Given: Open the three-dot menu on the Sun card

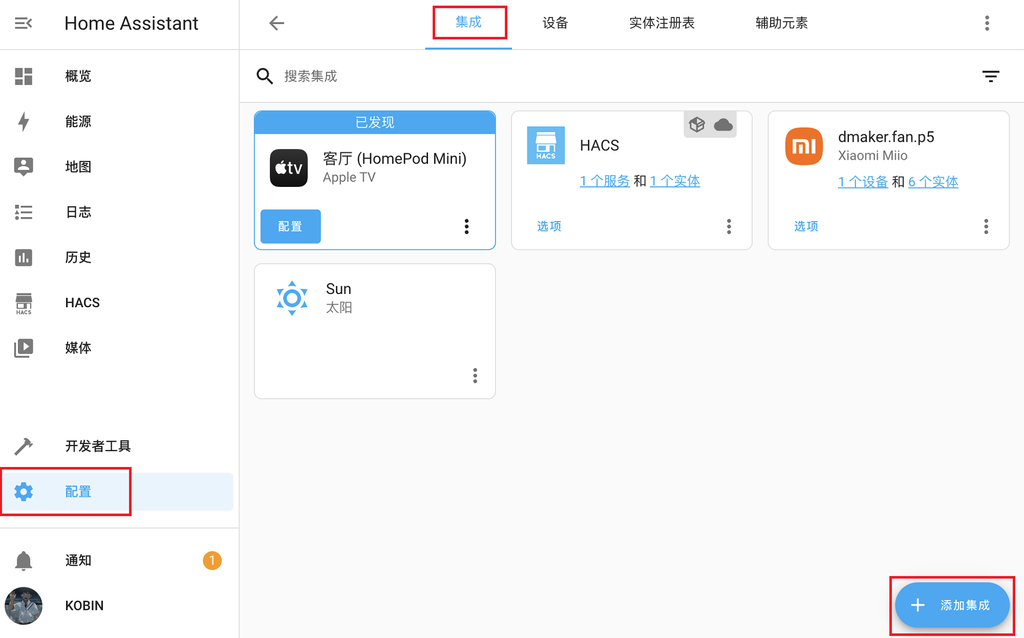Looking at the screenshot, I should tap(475, 375).
